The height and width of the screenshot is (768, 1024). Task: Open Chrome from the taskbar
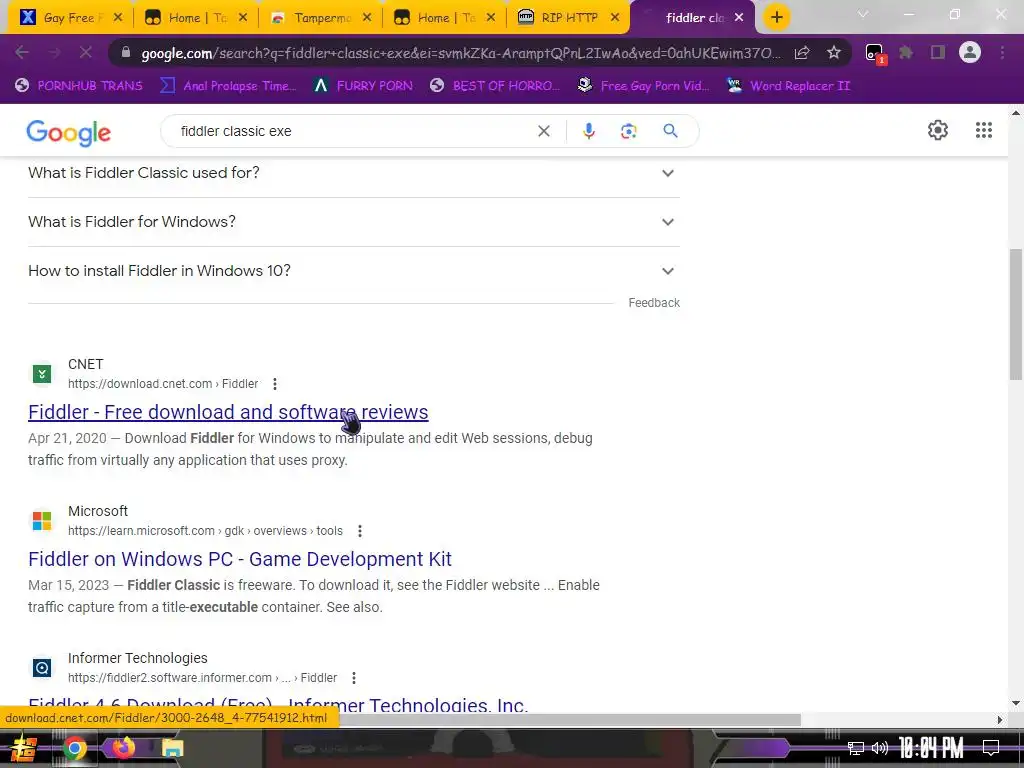pyautogui.click(x=74, y=748)
